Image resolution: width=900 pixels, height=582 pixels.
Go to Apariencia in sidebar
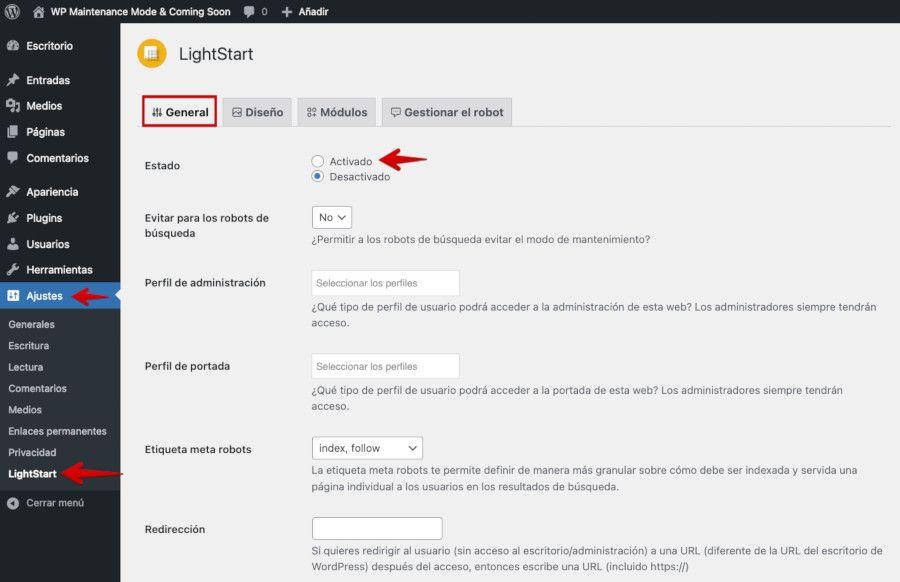pos(52,192)
